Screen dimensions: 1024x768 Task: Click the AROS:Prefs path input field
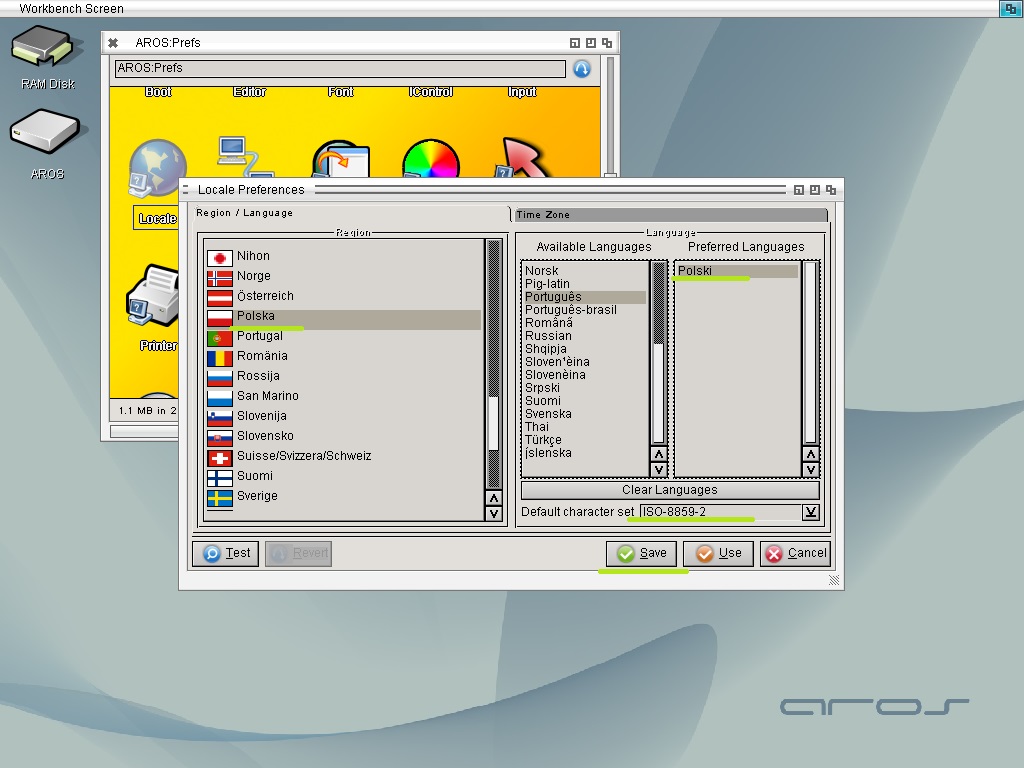pos(340,69)
